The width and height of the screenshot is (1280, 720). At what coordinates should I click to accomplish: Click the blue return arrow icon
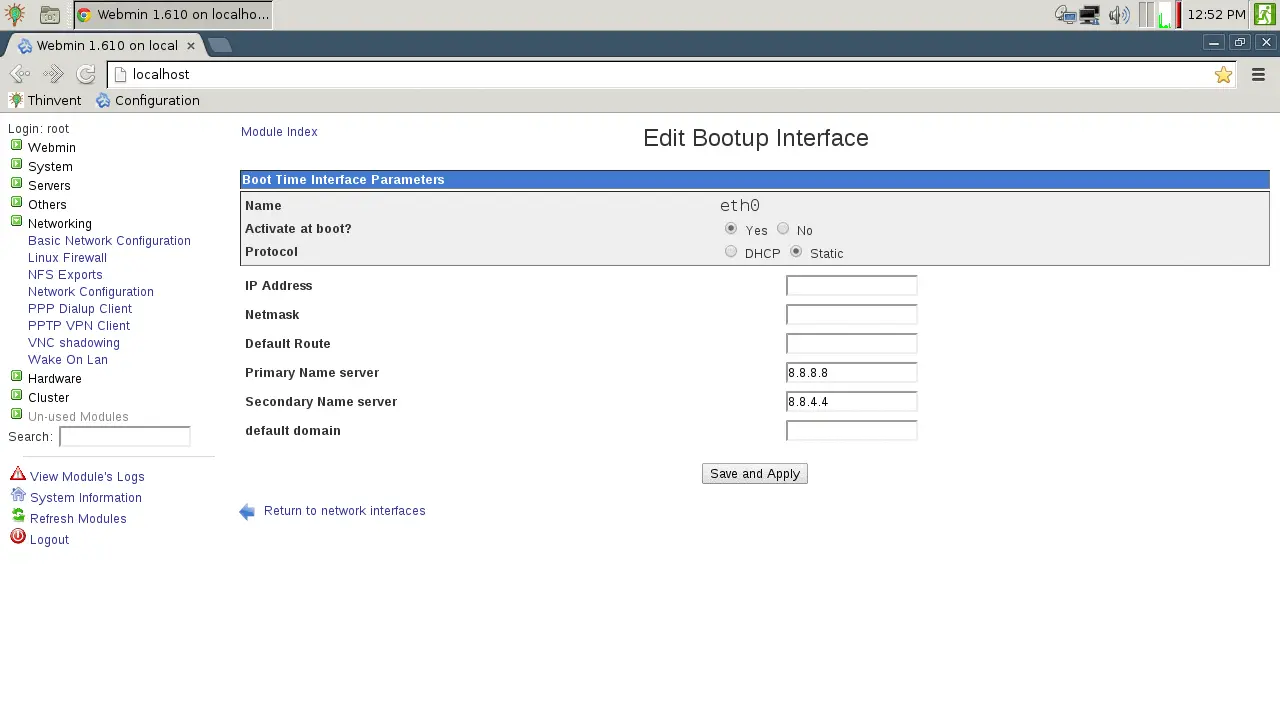pyautogui.click(x=247, y=512)
